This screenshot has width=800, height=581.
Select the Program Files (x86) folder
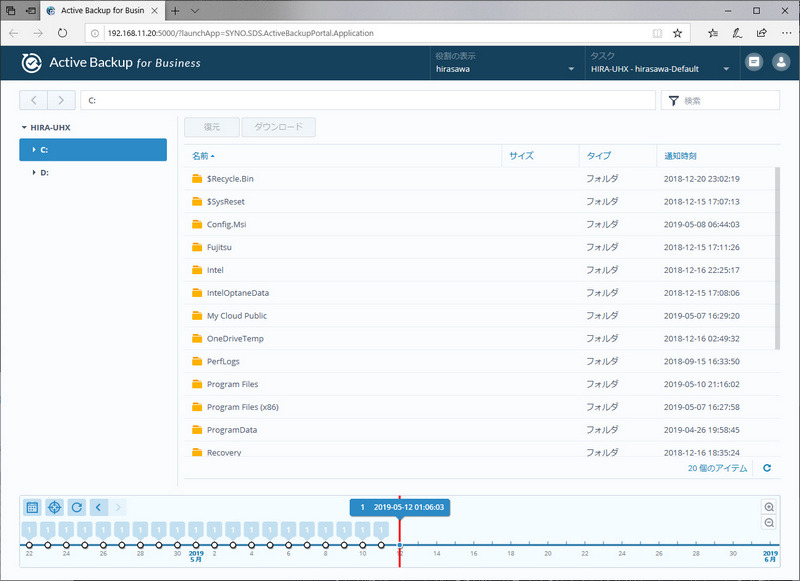tap(480, 407)
